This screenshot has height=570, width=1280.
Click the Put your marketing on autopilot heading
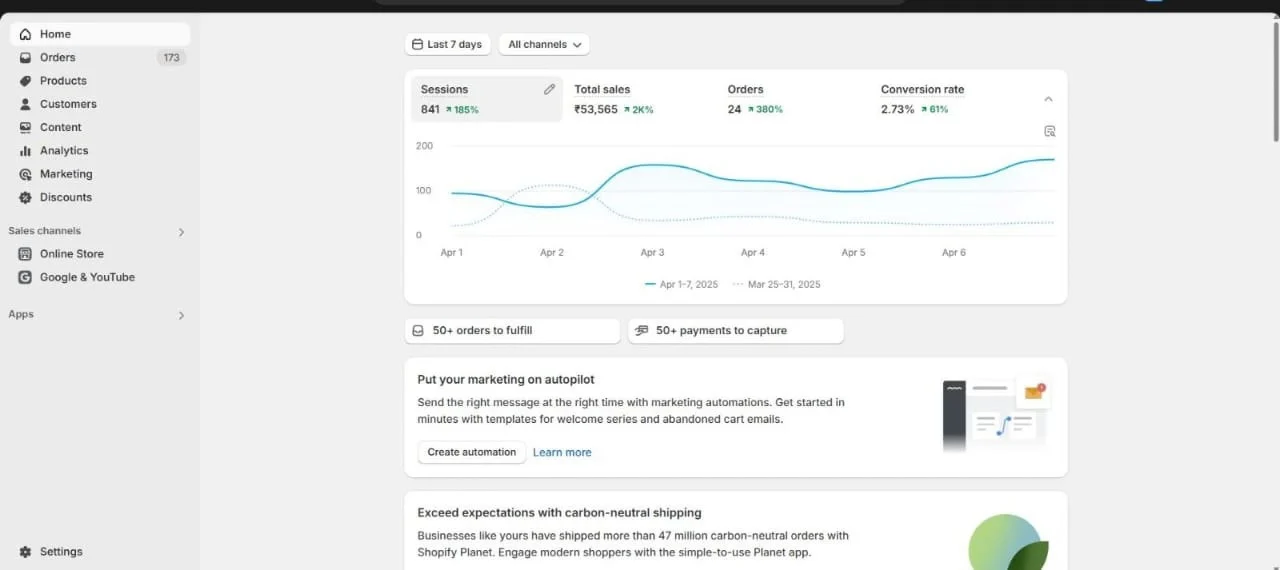(x=506, y=380)
